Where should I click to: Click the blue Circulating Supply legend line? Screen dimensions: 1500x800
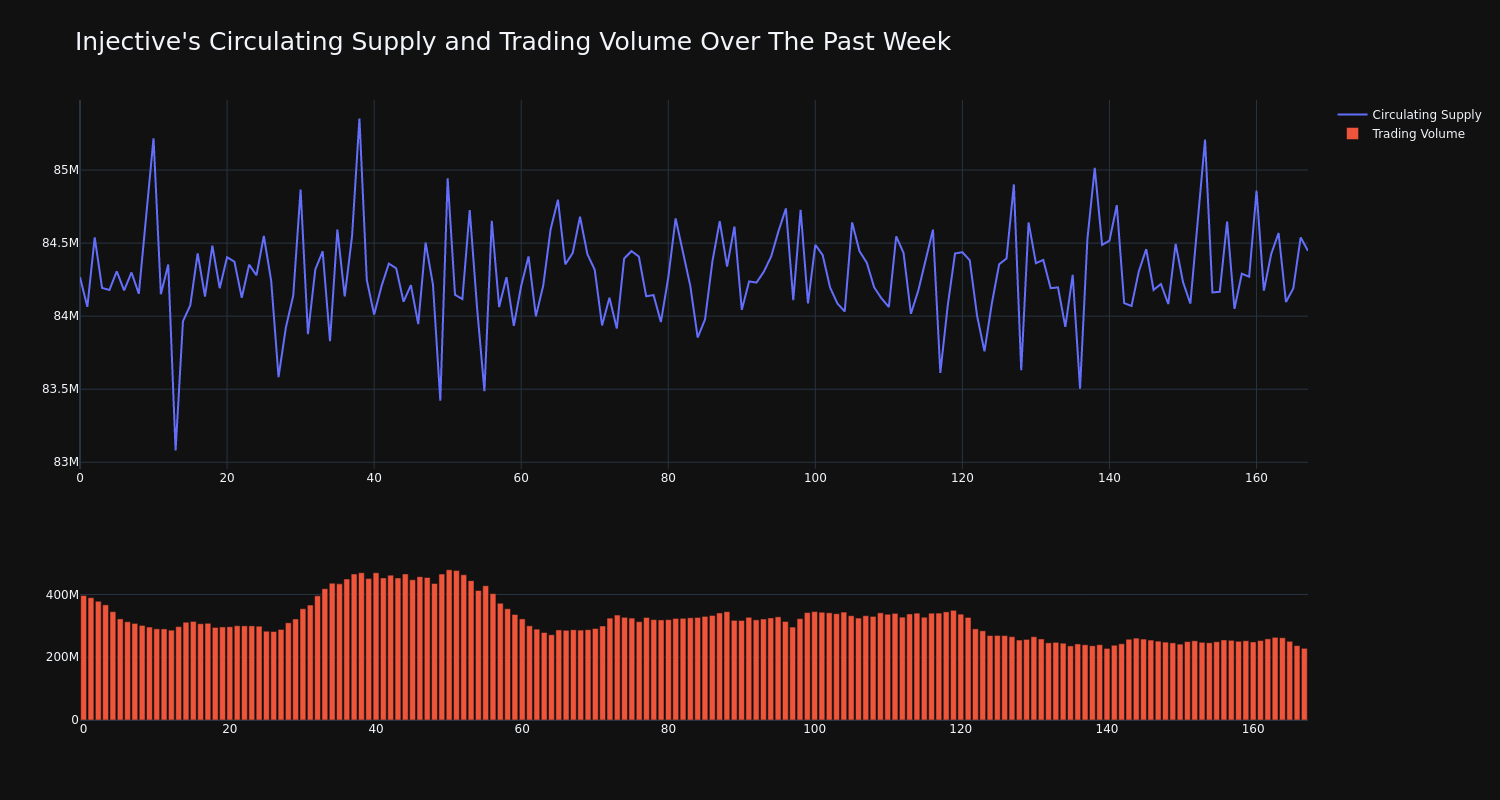pos(1352,115)
